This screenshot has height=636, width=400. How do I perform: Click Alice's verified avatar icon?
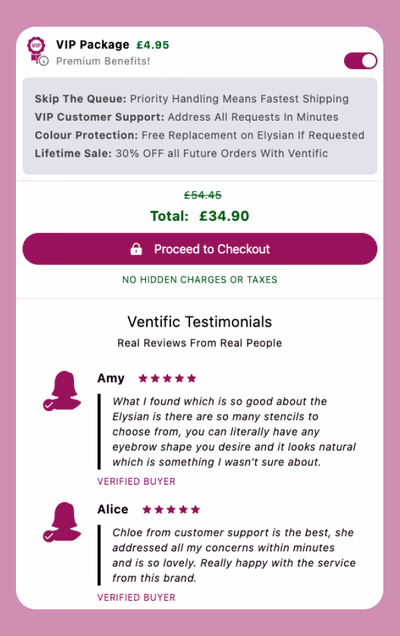tap(62, 522)
